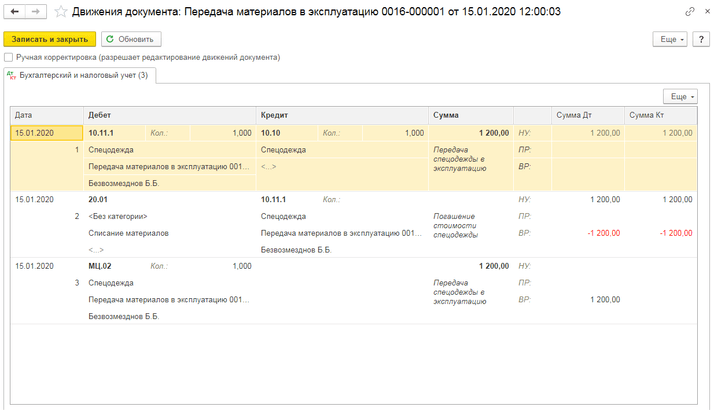Viewport: 714px width, 413px height.
Task: Select debit account 20.01 in second entry
Action: click(98, 200)
